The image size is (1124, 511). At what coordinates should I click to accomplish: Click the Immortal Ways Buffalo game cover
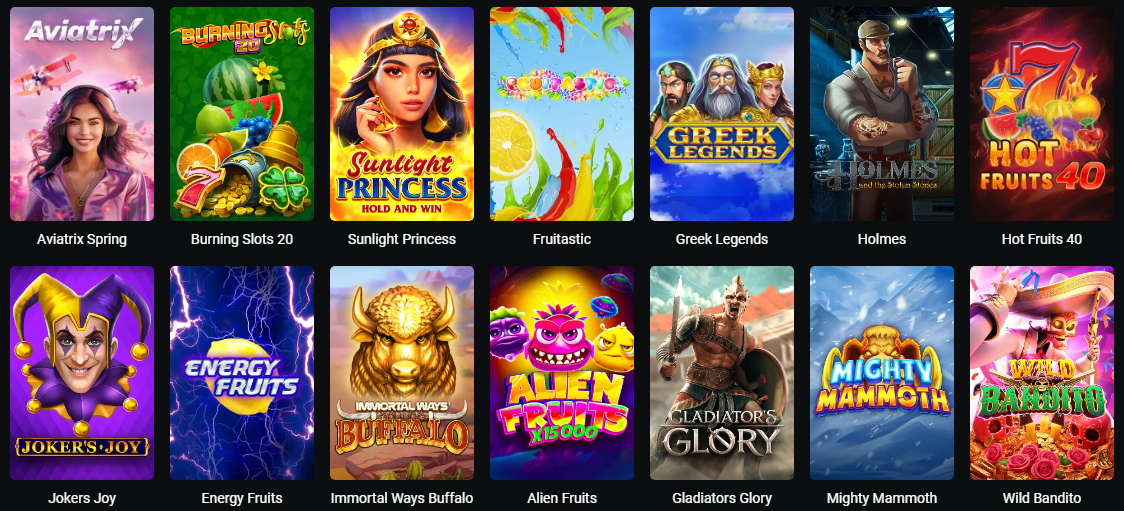pos(401,373)
